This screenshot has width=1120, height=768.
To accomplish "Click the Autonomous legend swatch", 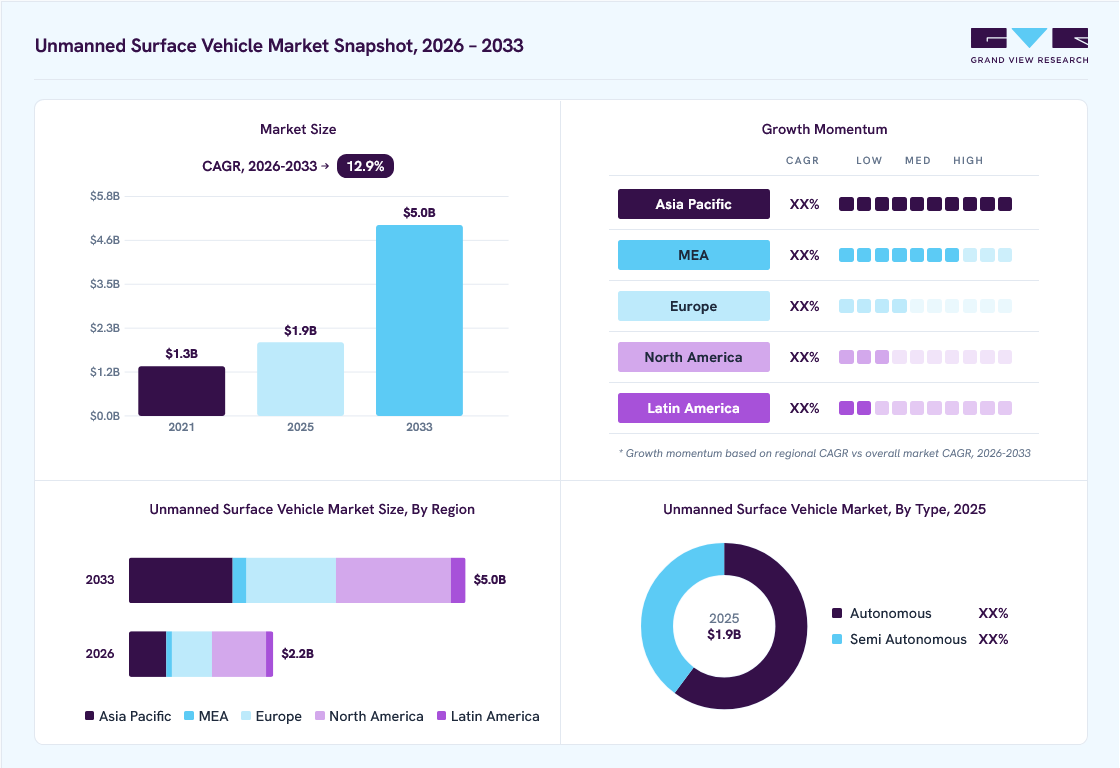I will 837,613.
